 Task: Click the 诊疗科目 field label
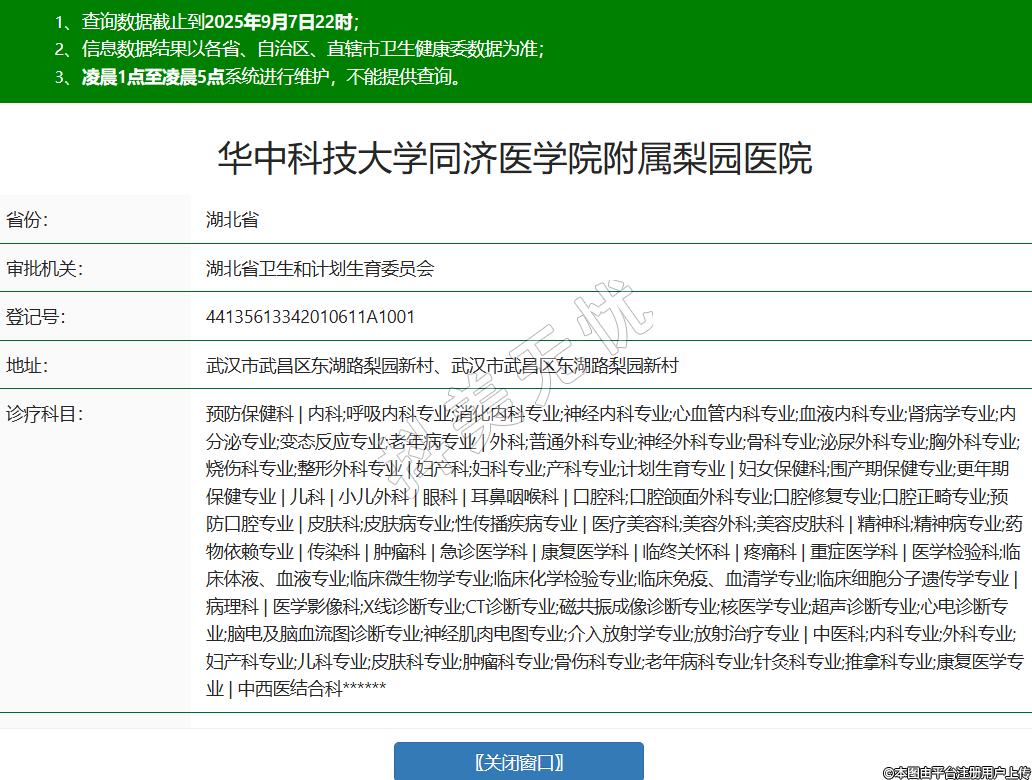point(44,414)
